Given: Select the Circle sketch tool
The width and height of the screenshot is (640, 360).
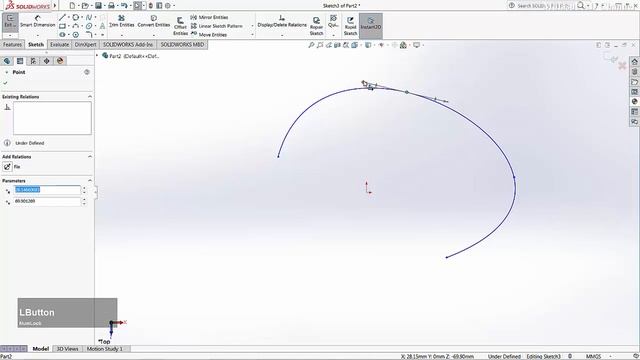Looking at the screenshot, I should (76, 18).
